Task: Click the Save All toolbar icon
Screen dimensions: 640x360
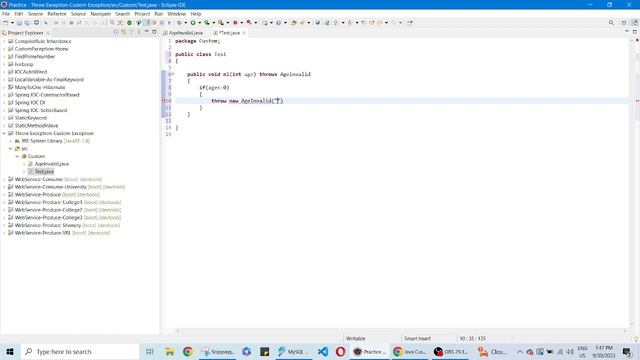Action: [27, 23]
